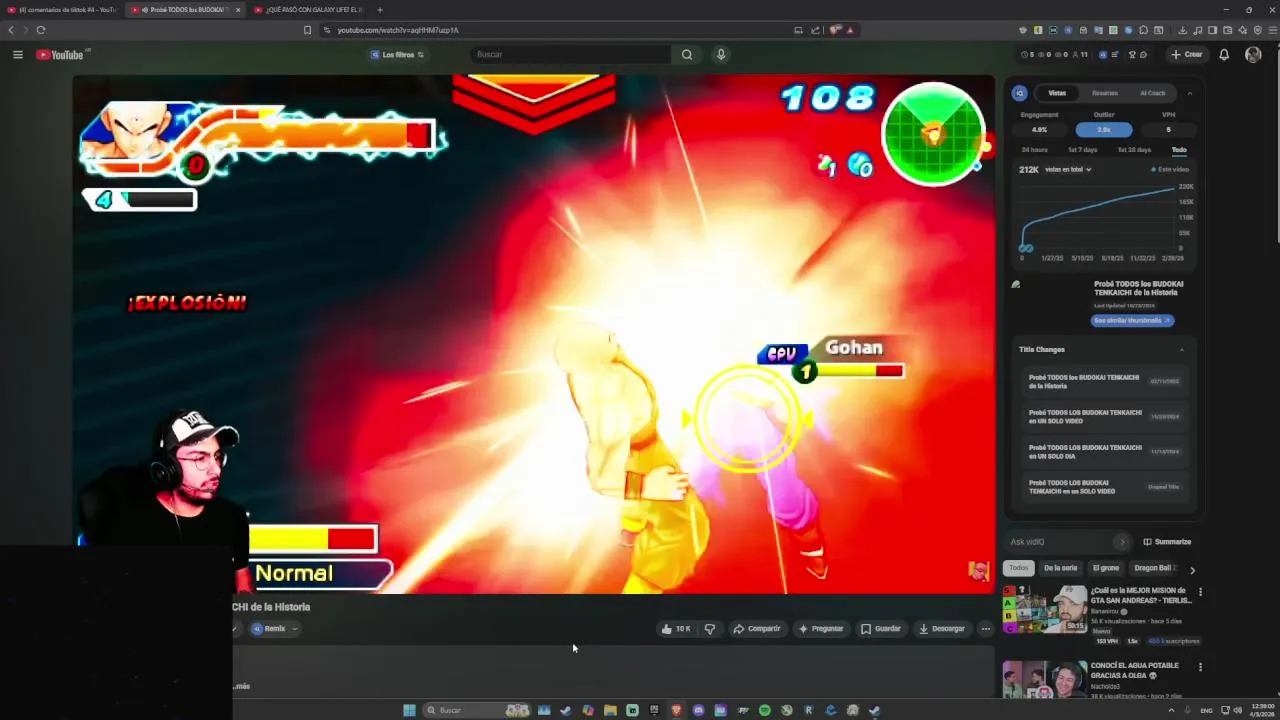Open the Brave Shields lion icon

click(835, 30)
